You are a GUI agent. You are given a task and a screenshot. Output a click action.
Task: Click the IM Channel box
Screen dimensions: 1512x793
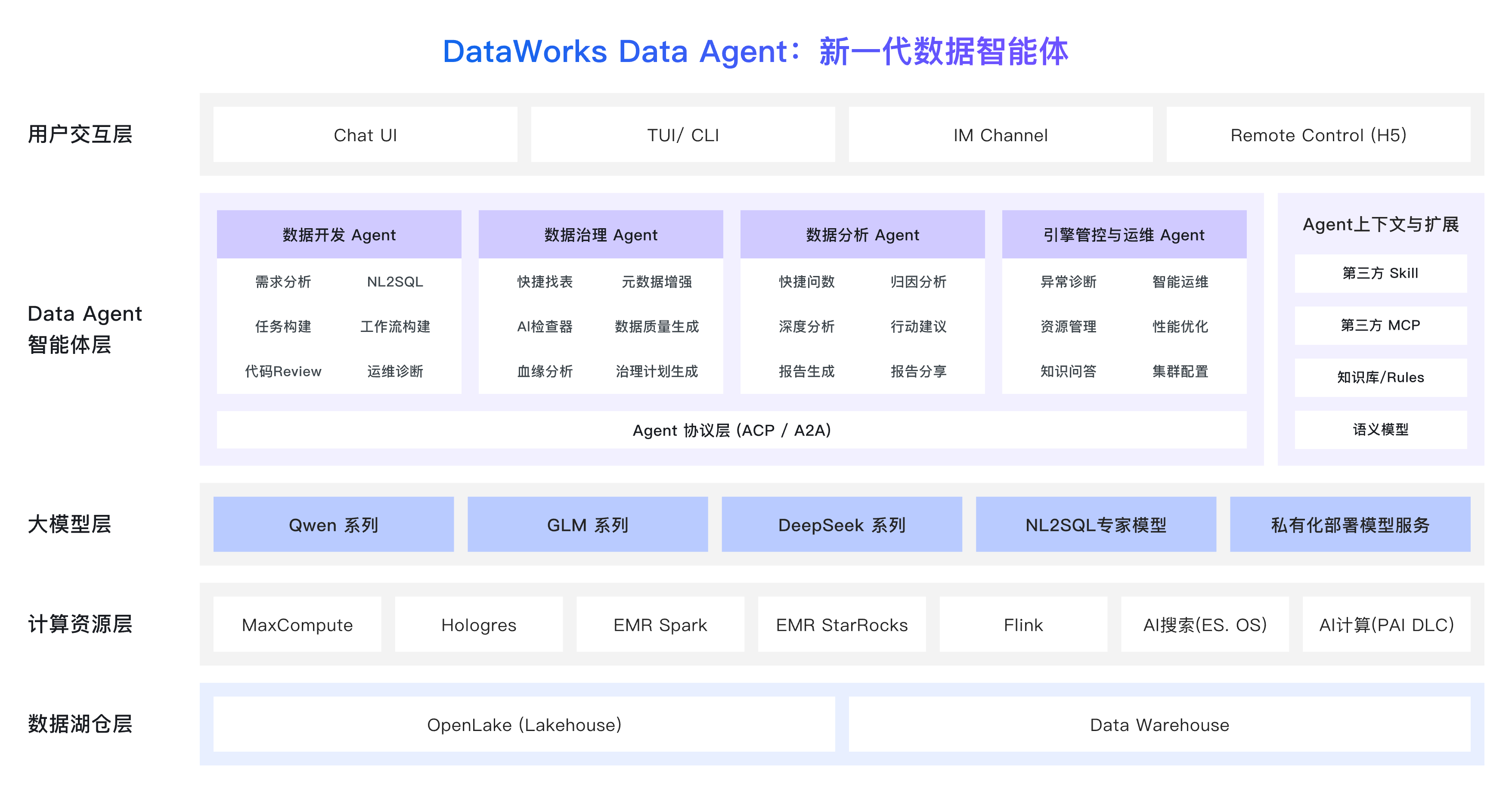coord(1000,134)
